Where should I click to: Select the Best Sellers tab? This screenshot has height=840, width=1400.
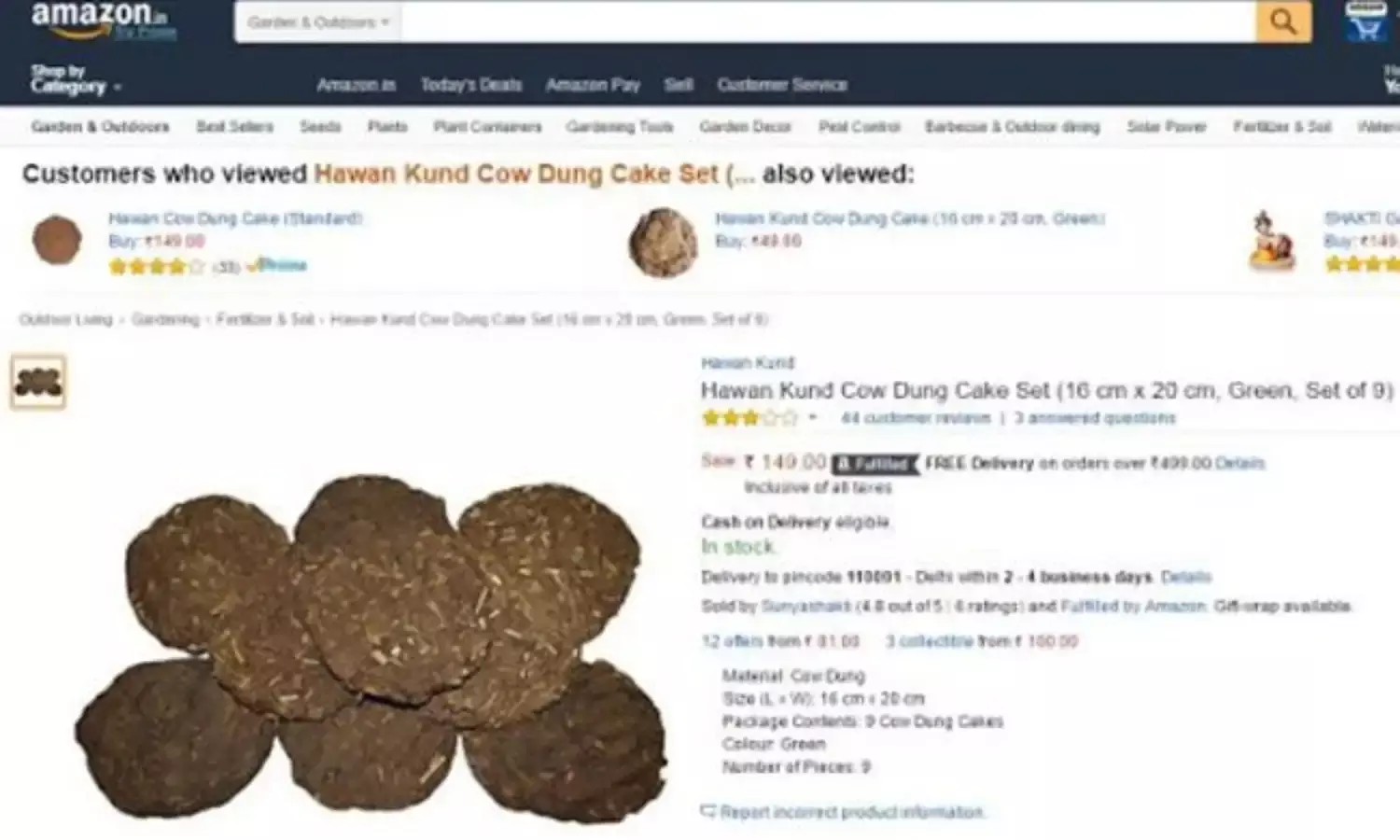(x=235, y=127)
